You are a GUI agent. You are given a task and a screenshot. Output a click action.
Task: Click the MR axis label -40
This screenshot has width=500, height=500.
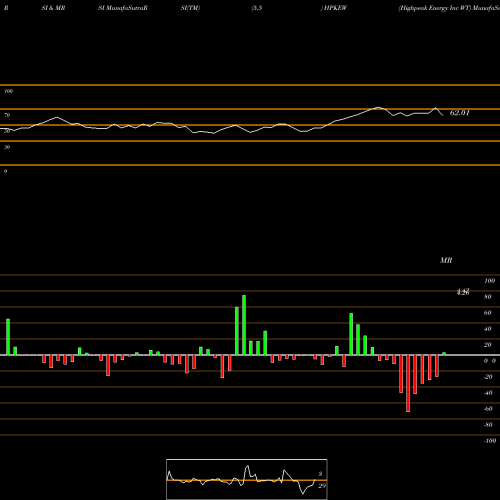[x=488, y=393]
